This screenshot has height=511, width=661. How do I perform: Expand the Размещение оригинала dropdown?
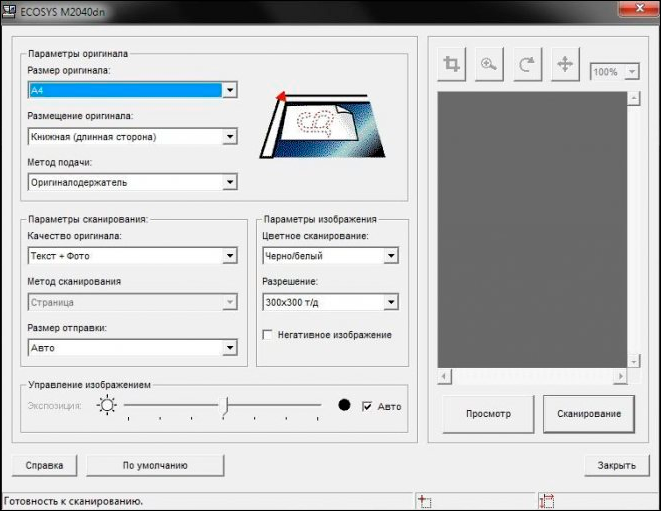coord(230,136)
